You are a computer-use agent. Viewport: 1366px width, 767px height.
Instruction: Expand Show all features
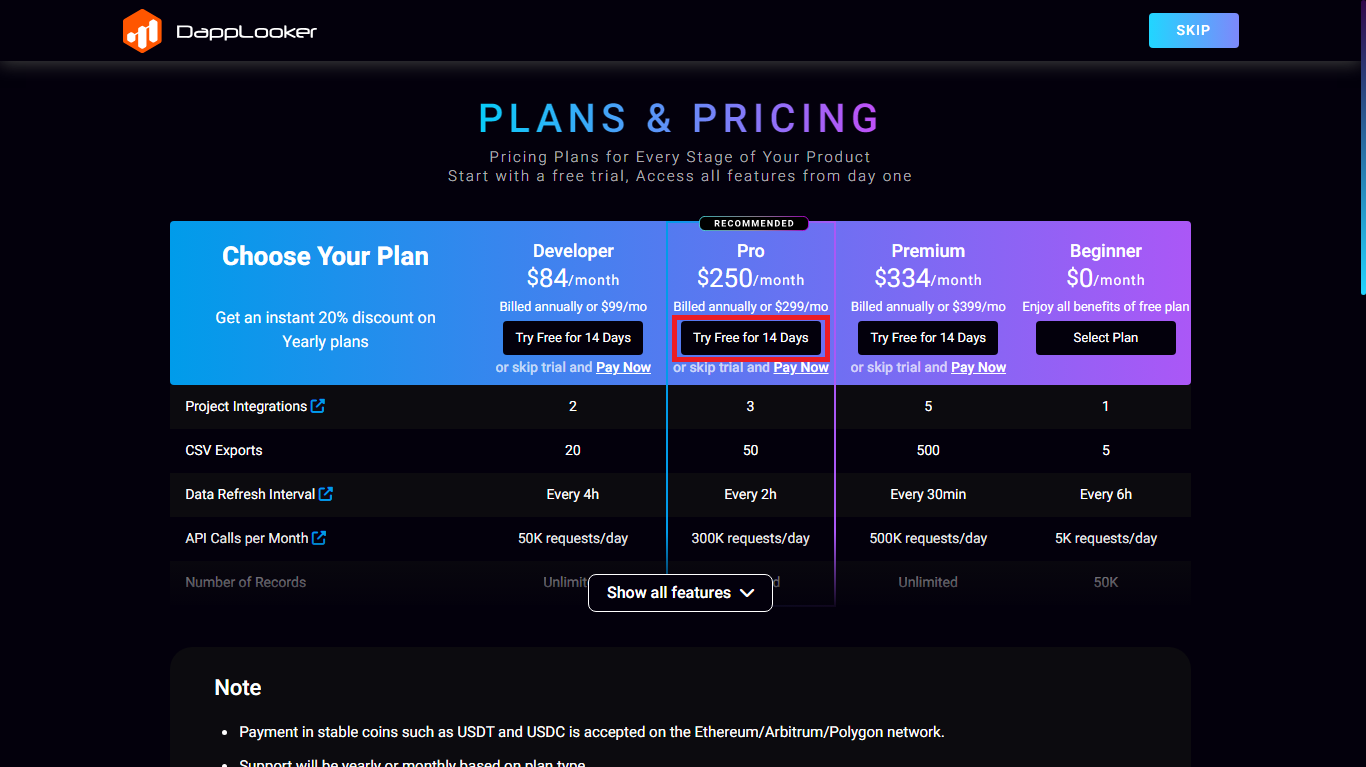pyautogui.click(x=680, y=593)
